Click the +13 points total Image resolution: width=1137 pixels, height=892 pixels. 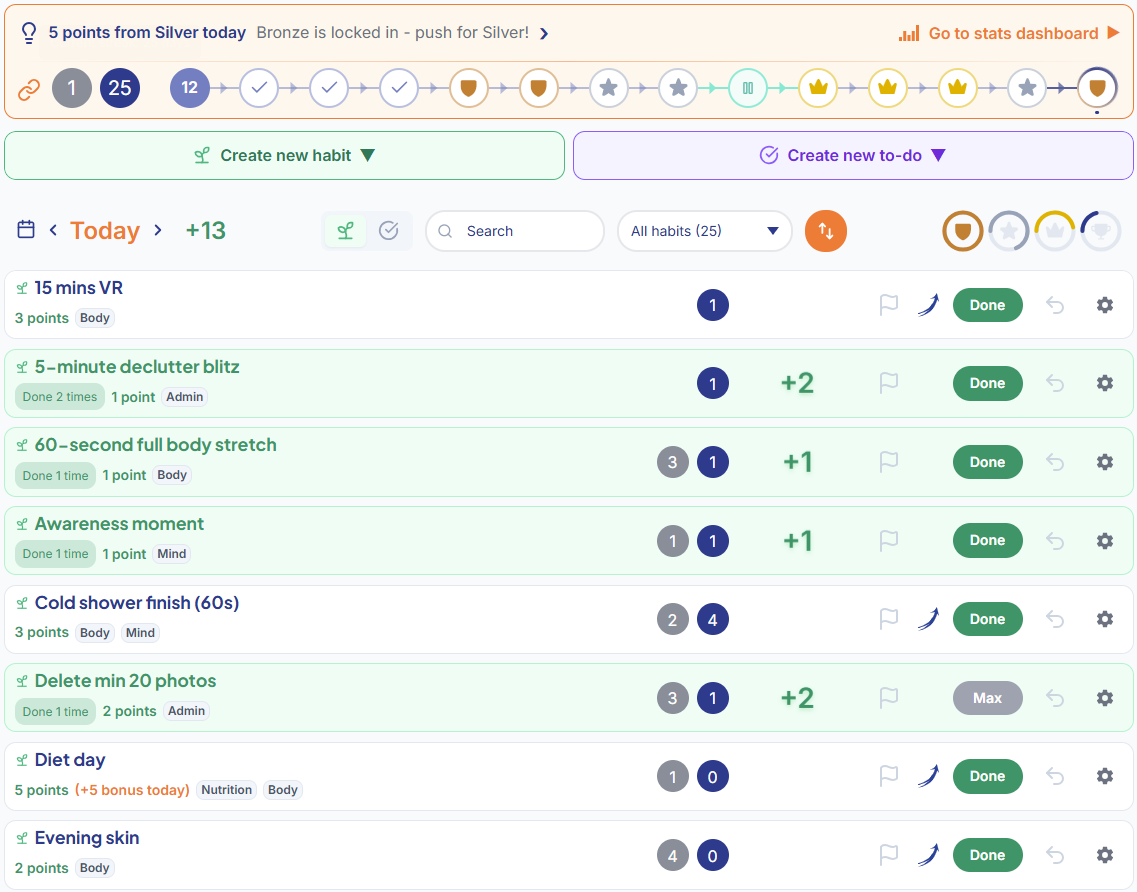point(205,231)
